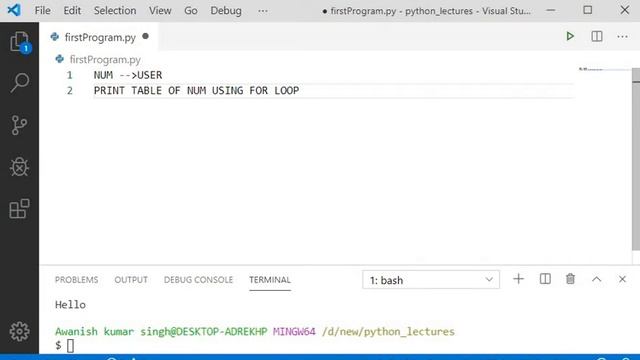Maximize terminal panel with chevron up
The width and height of the screenshot is (640, 360).
tap(596, 279)
